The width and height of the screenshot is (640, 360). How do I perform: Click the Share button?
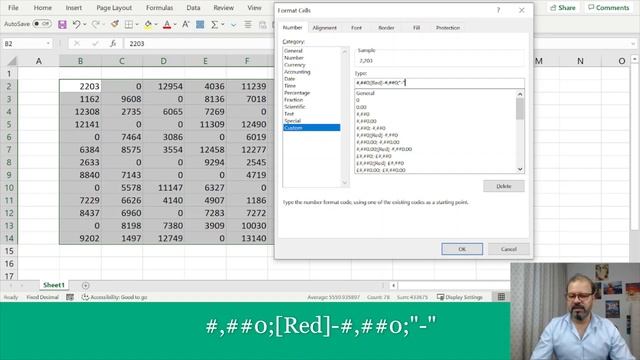click(x=562, y=8)
